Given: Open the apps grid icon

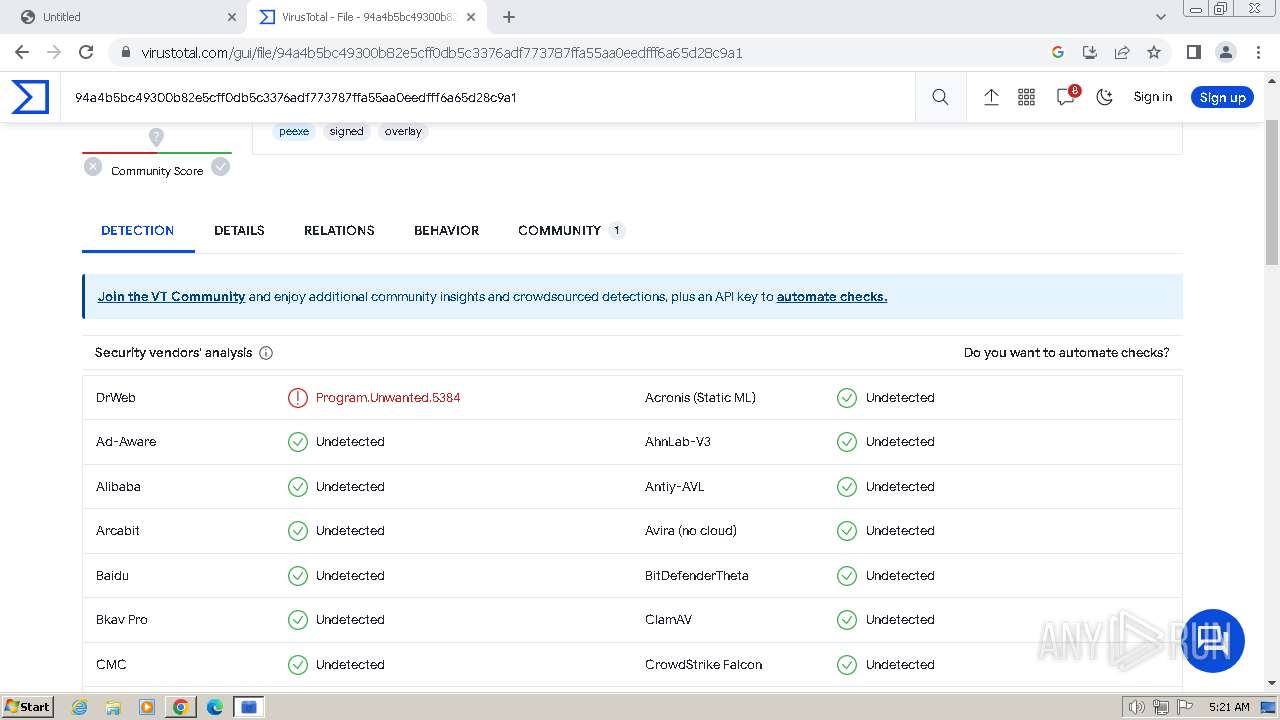Looking at the screenshot, I should coord(1026,97).
